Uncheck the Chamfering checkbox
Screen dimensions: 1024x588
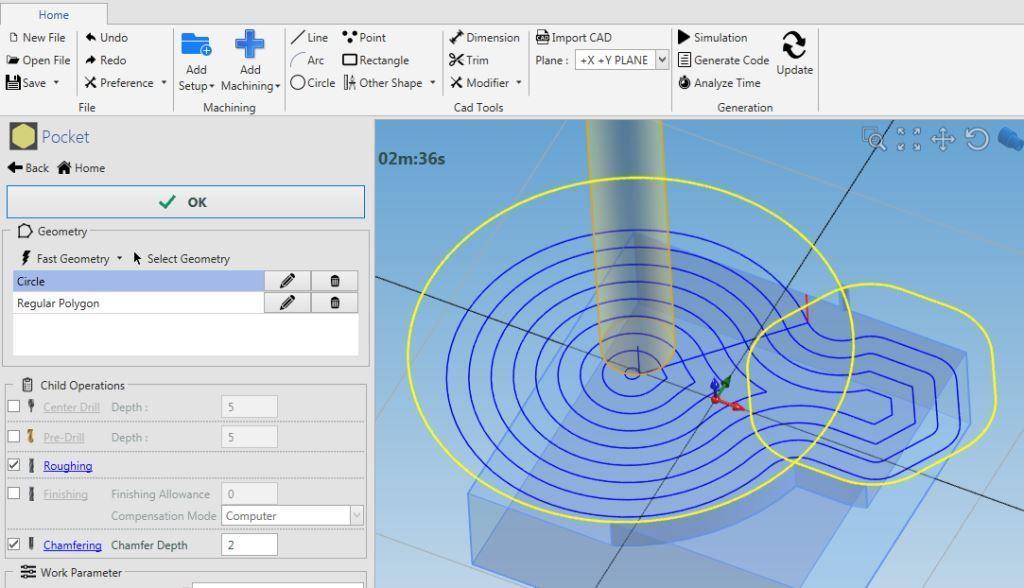pos(14,544)
